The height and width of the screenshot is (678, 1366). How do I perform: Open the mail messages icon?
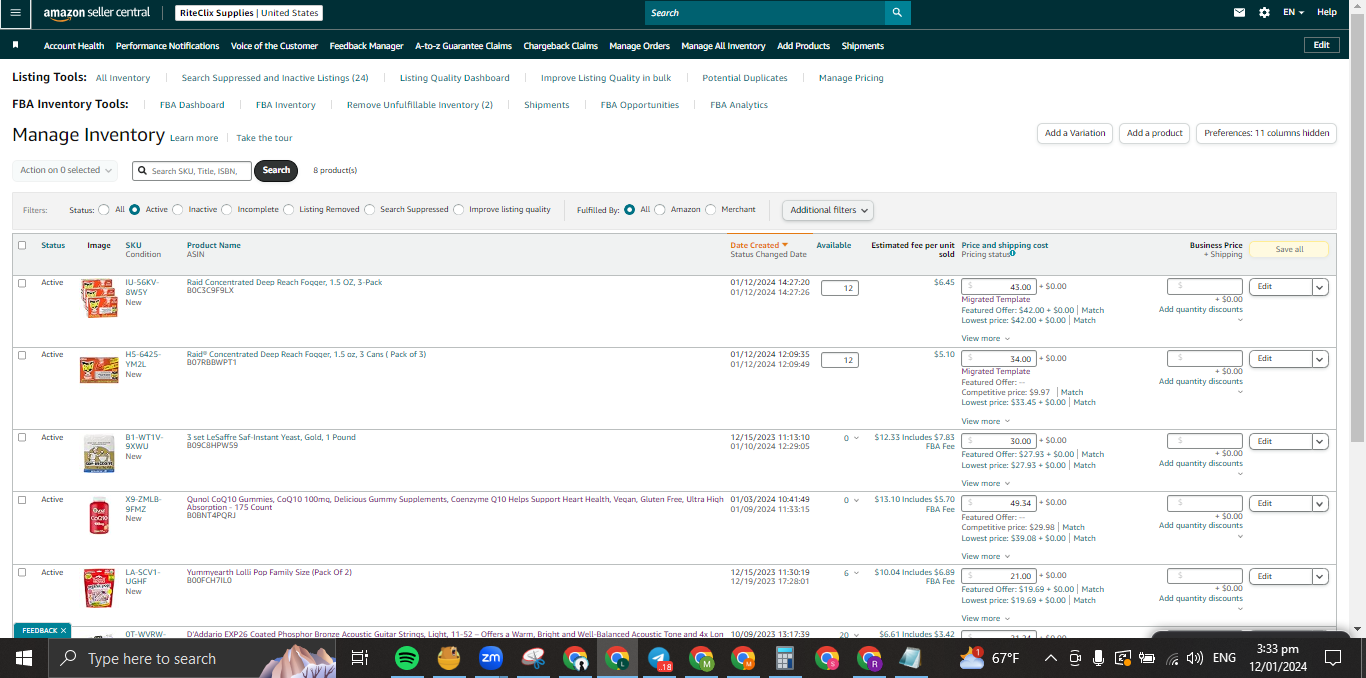pos(1240,13)
